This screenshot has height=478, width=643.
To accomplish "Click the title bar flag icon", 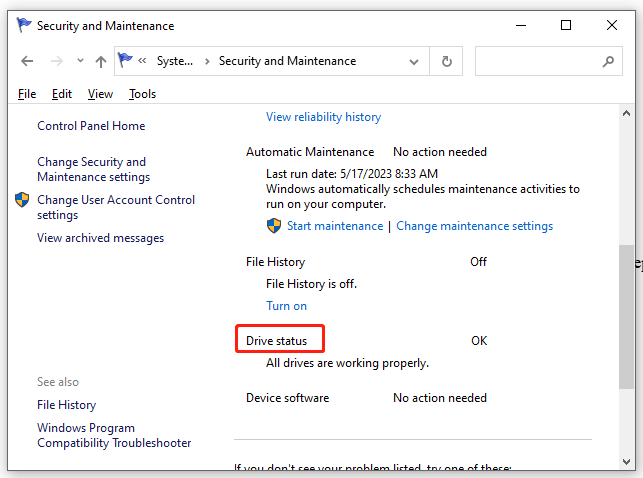I will [24, 25].
